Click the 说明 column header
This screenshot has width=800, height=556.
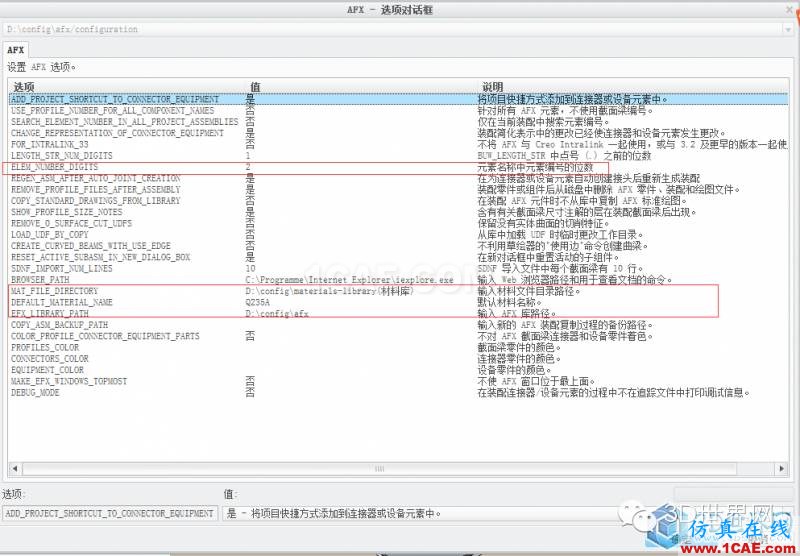(x=493, y=87)
